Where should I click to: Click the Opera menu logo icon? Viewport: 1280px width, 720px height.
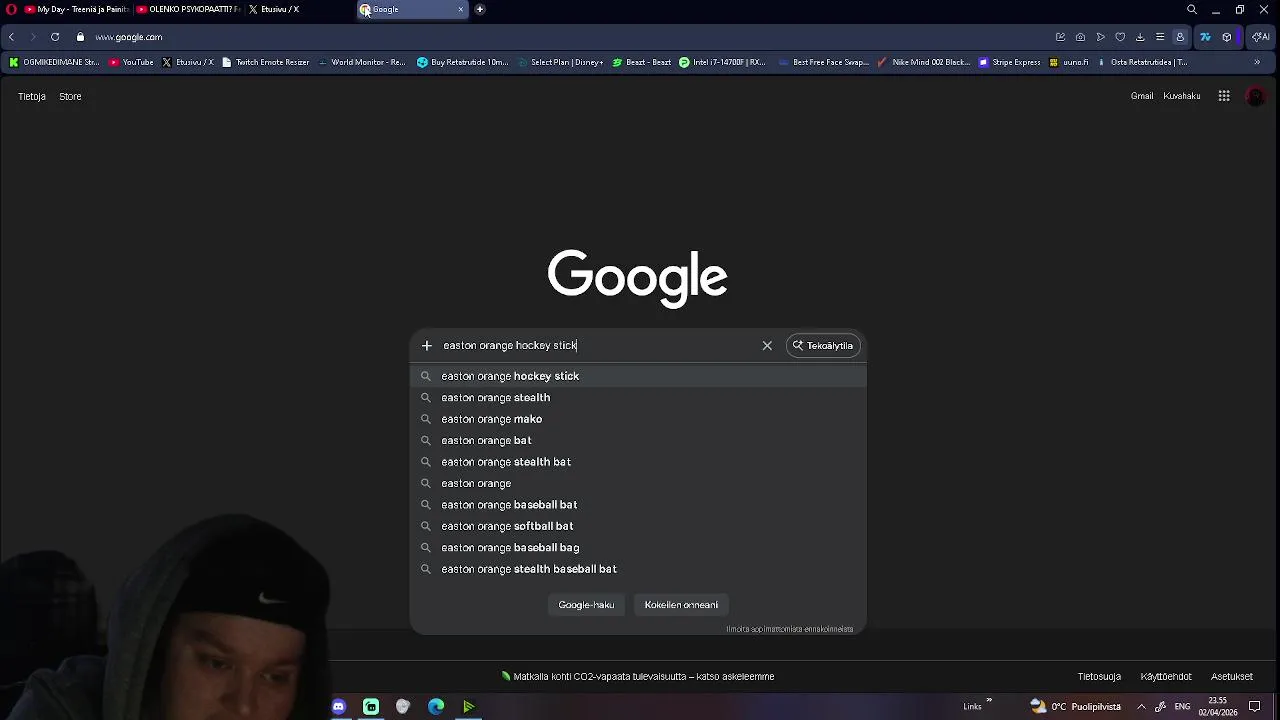coord(12,9)
